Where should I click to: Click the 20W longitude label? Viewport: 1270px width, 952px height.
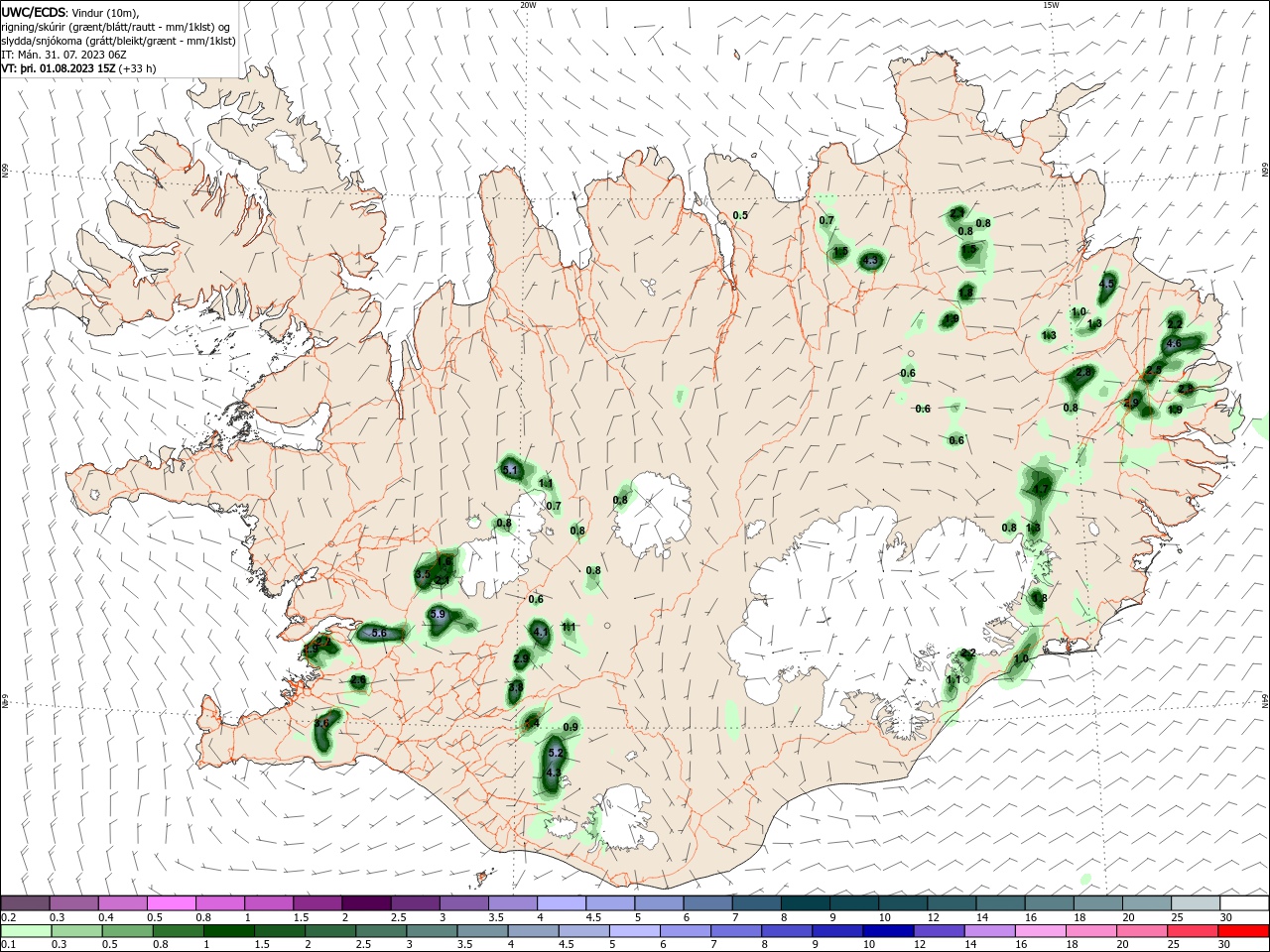coord(528,5)
